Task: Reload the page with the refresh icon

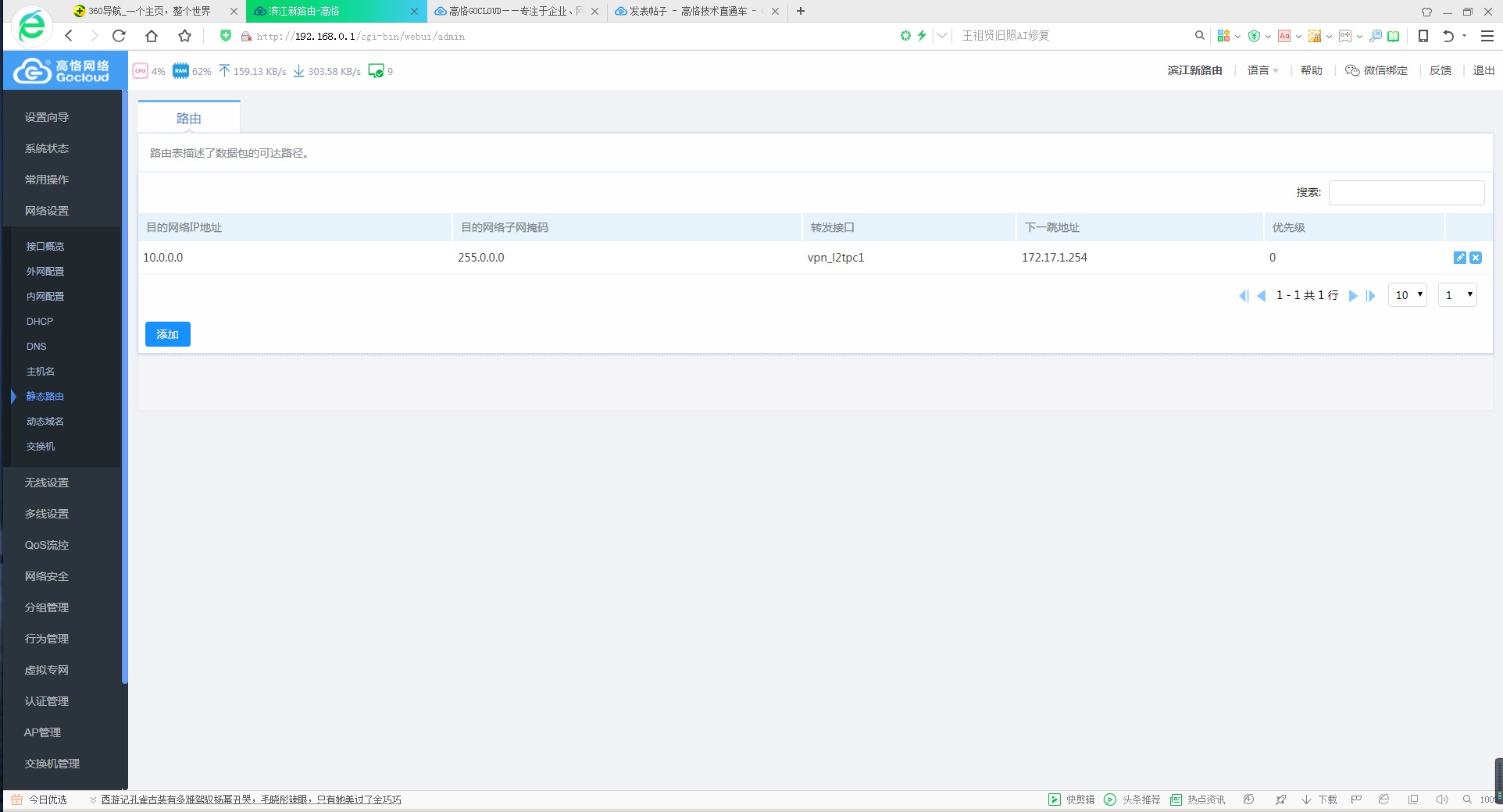Action: point(119,35)
